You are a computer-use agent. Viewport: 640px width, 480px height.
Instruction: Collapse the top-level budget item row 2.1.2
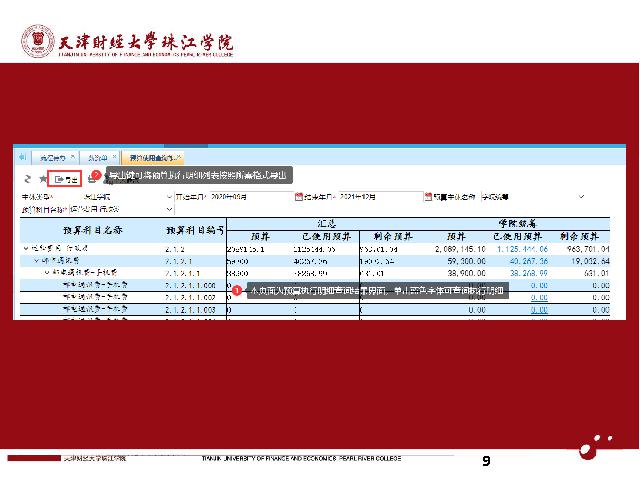pyautogui.click(x=25, y=247)
